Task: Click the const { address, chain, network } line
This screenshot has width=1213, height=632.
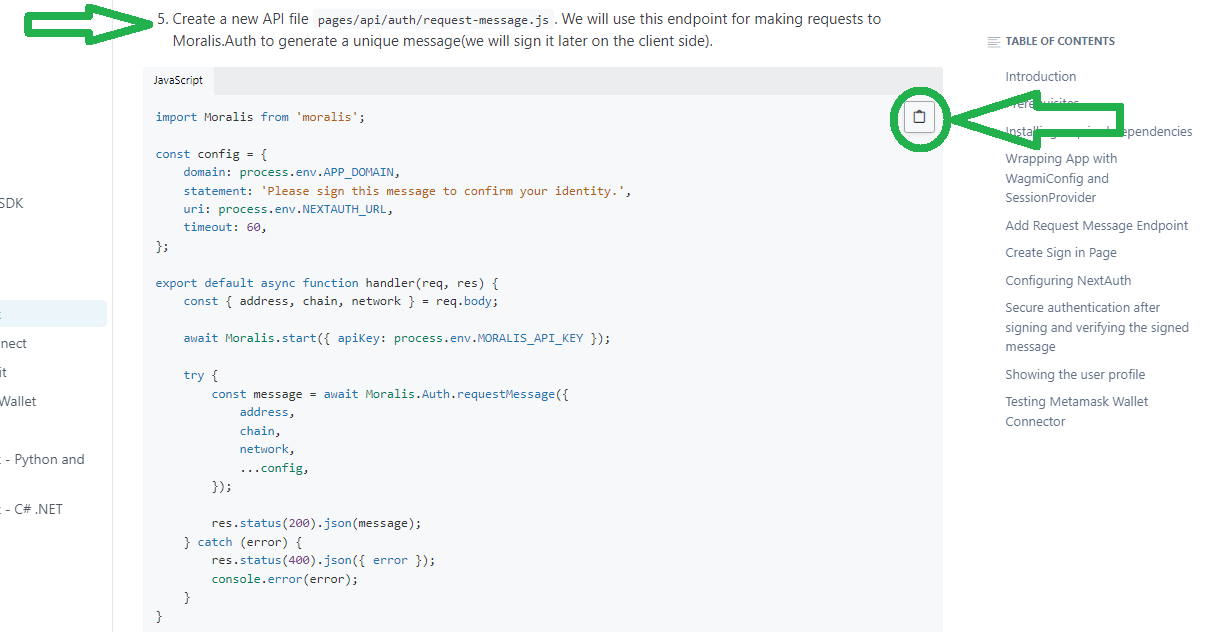Action: click(x=340, y=301)
